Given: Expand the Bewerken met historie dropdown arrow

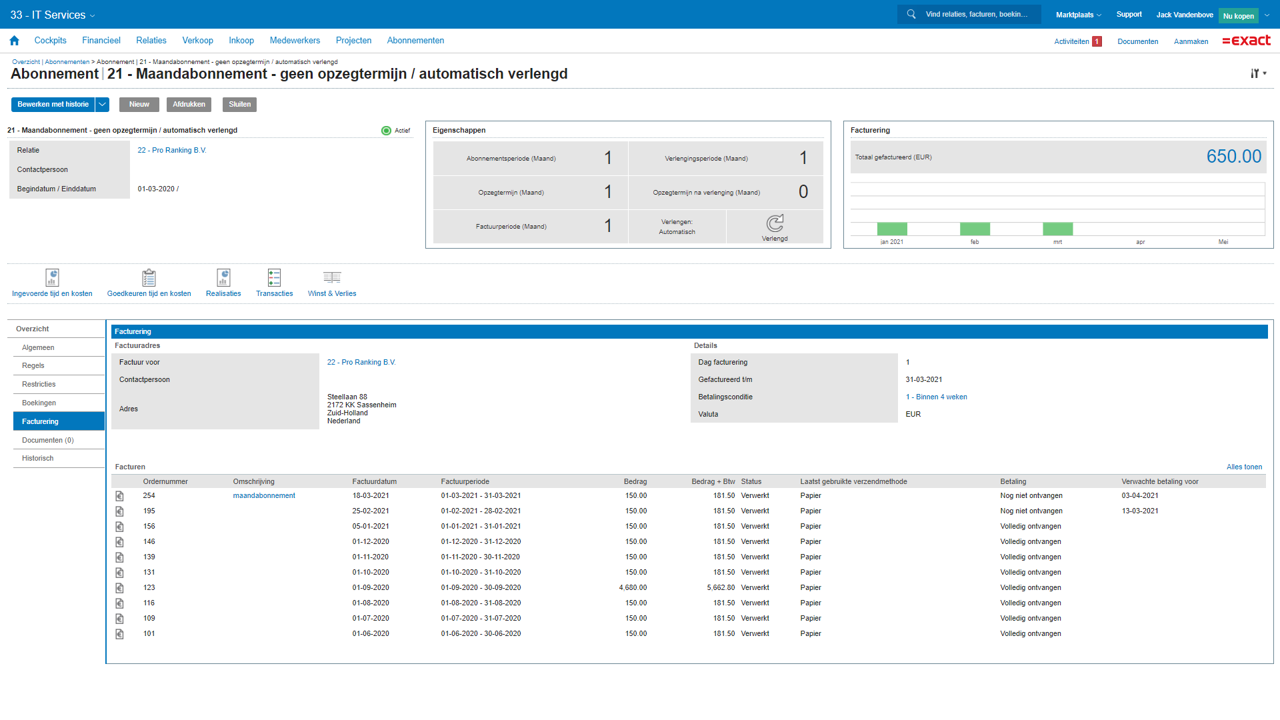Looking at the screenshot, I should click(102, 104).
